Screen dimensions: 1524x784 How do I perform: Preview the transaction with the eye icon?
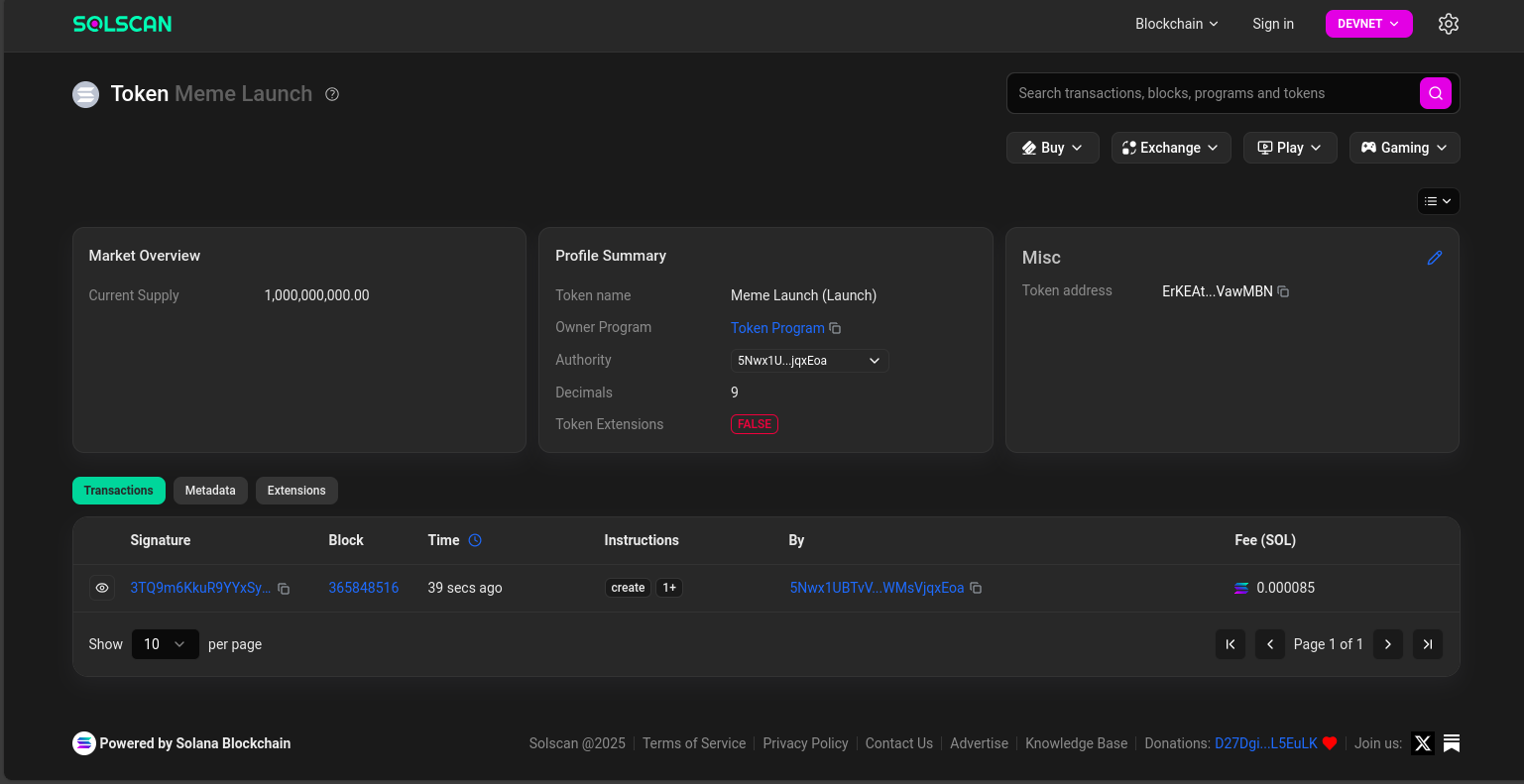[102, 588]
